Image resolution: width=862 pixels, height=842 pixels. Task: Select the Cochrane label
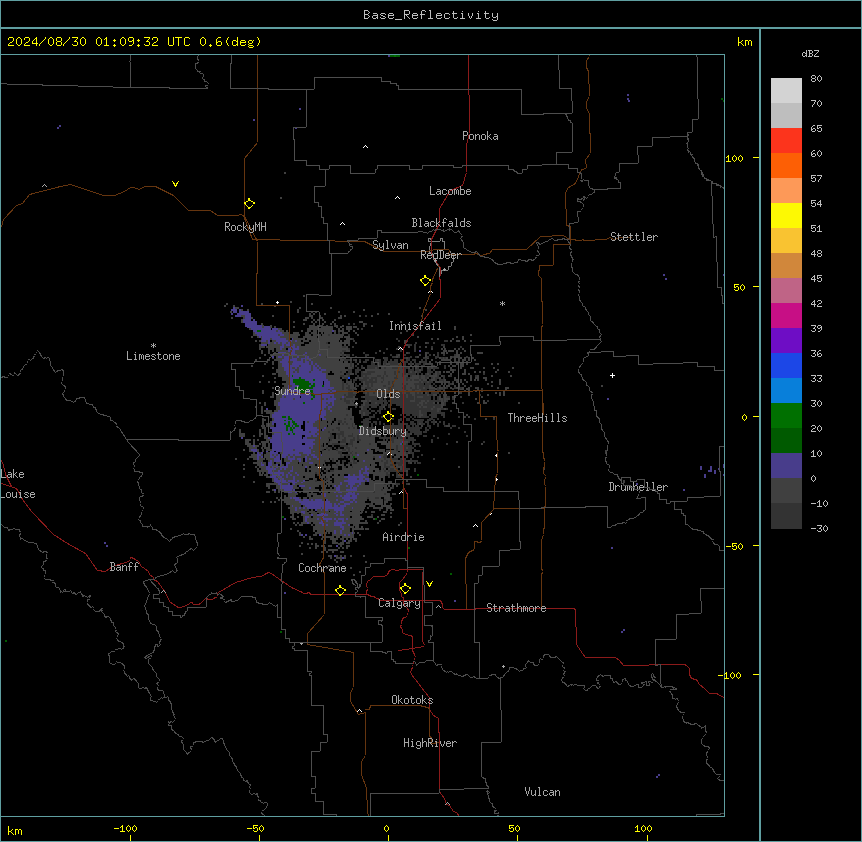click(x=322, y=568)
